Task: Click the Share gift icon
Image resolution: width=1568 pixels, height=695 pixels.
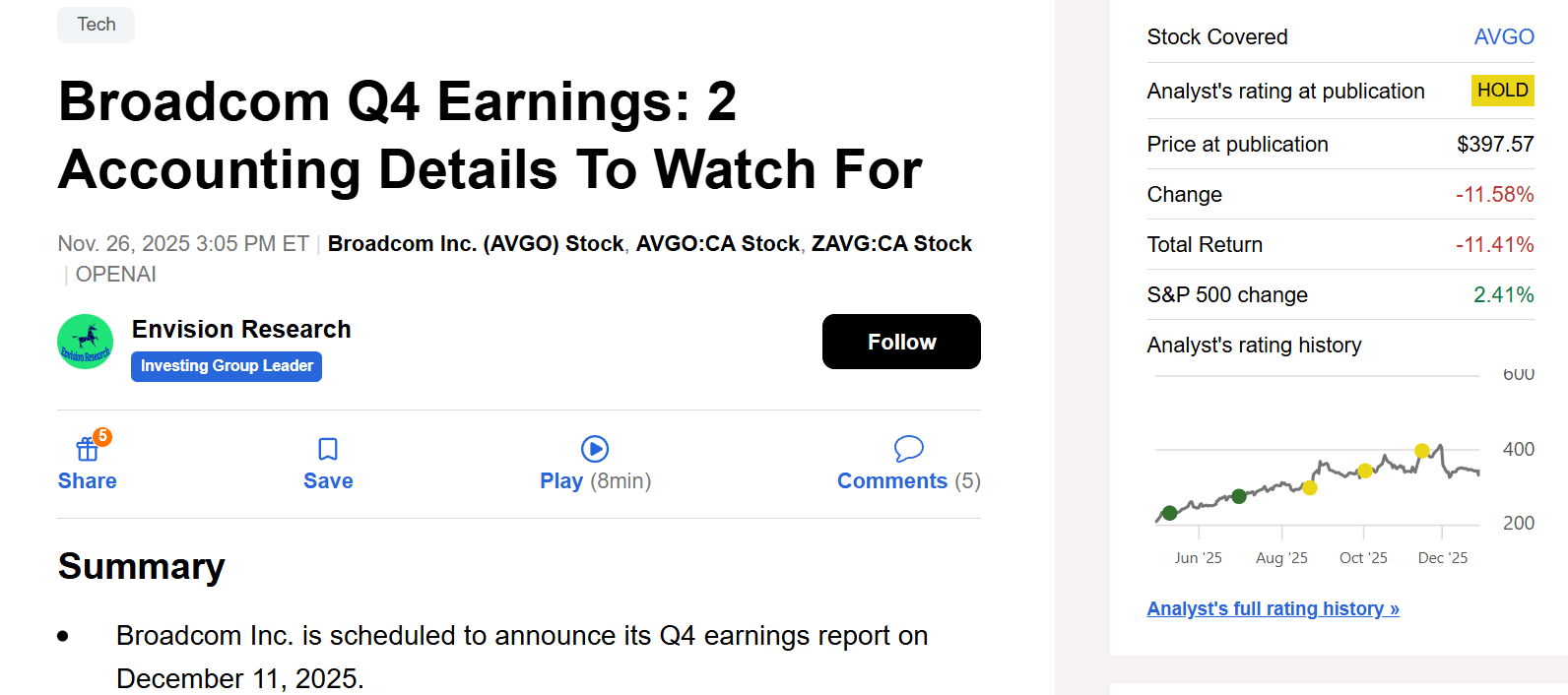Action: (x=87, y=450)
